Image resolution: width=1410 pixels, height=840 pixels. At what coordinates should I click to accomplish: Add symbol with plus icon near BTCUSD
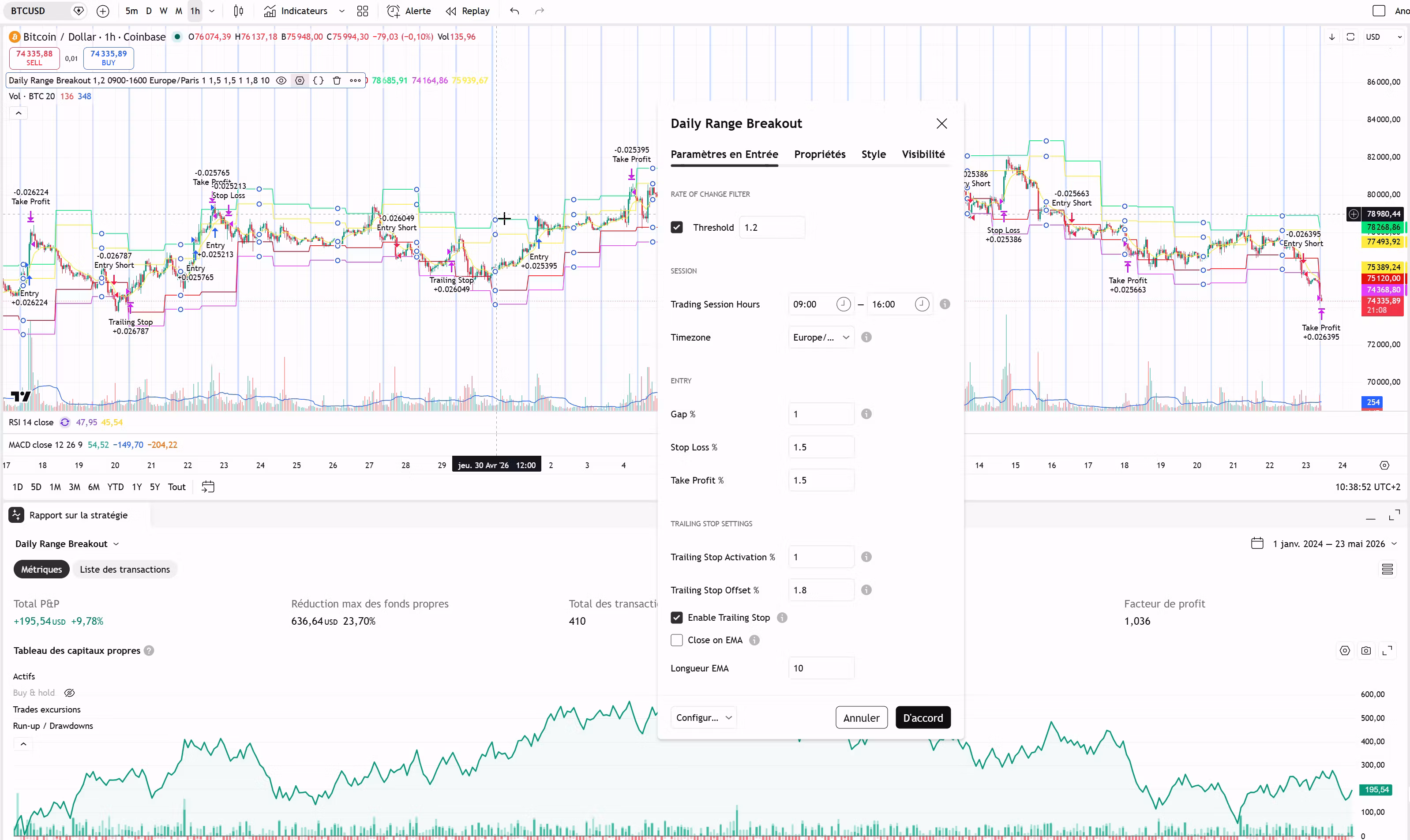[102, 11]
